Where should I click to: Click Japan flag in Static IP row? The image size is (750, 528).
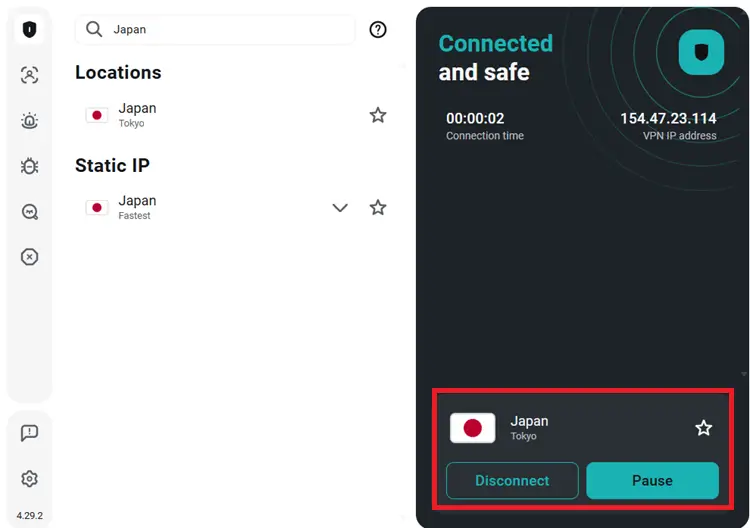[97, 208]
